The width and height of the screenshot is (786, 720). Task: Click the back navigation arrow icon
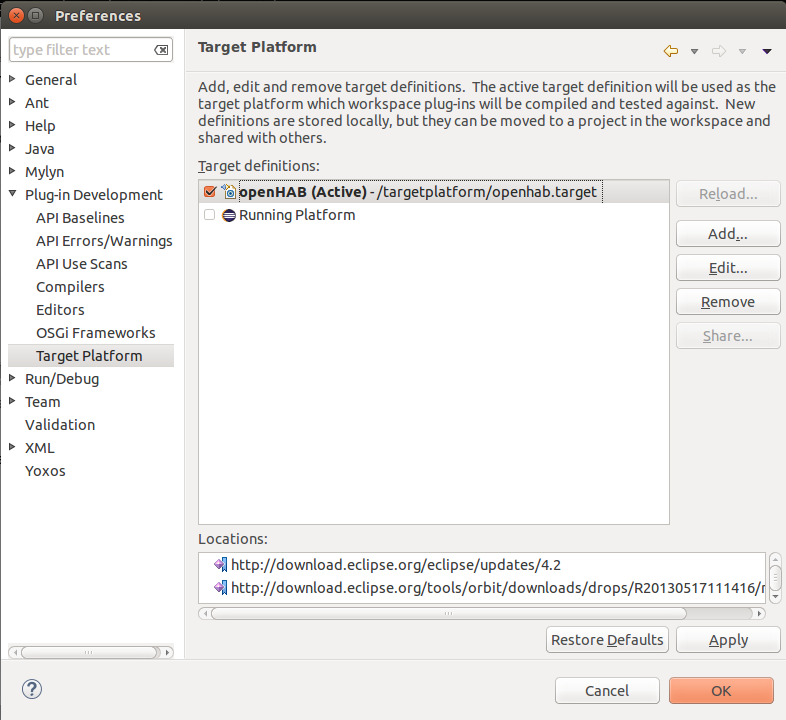point(670,51)
